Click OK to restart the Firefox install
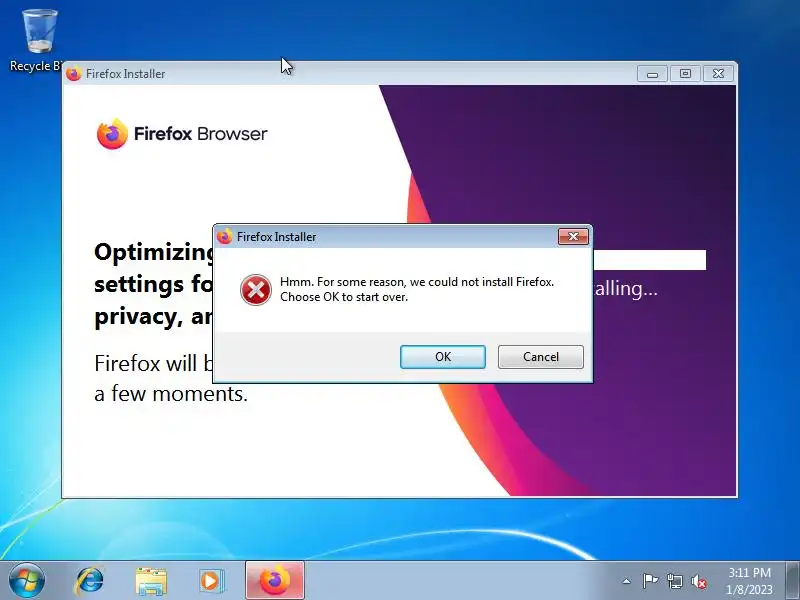The width and height of the screenshot is (800, 600). pyautogui.click(x=443, y=357)
